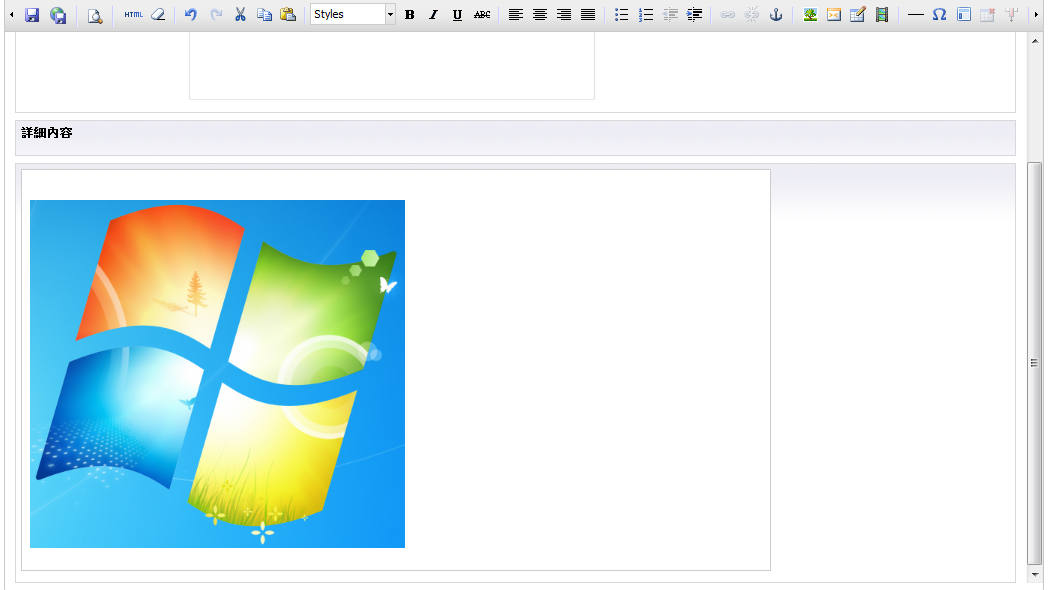Image resolution: width=1052 pixels, height=590 pixels.
Task: Click the vertical scrollbar thumb
Action: 1035,362
